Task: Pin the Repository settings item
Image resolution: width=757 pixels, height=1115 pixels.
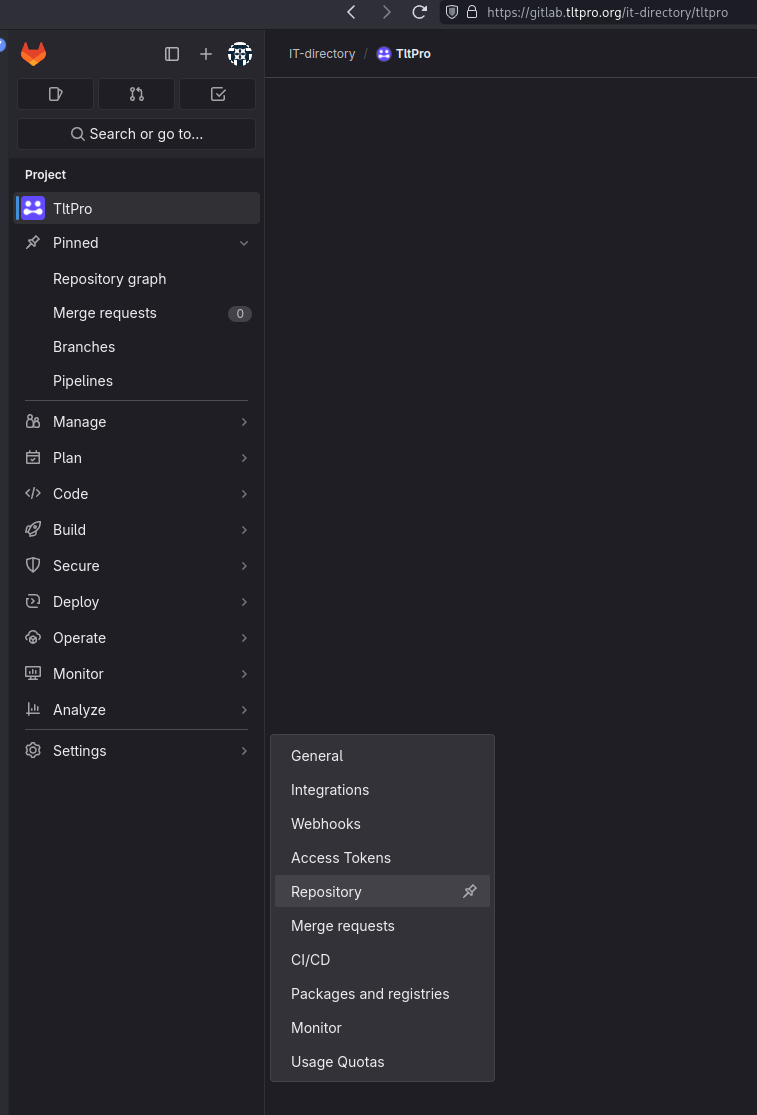Action: [x=470, y=891]
